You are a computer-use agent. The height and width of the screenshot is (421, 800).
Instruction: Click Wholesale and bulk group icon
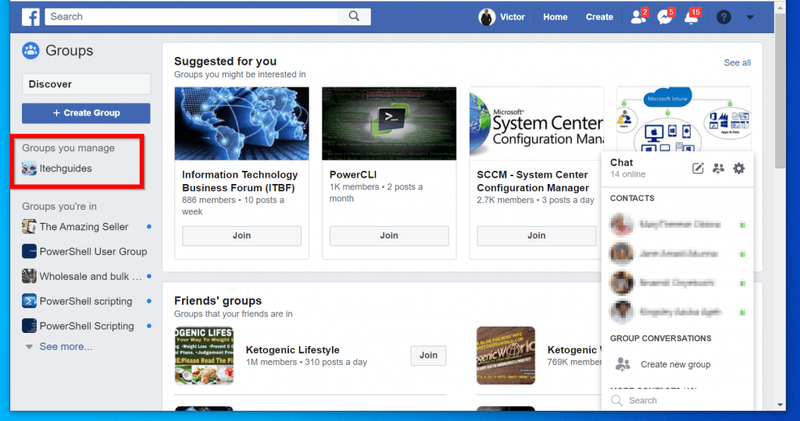tap(29, 276)
